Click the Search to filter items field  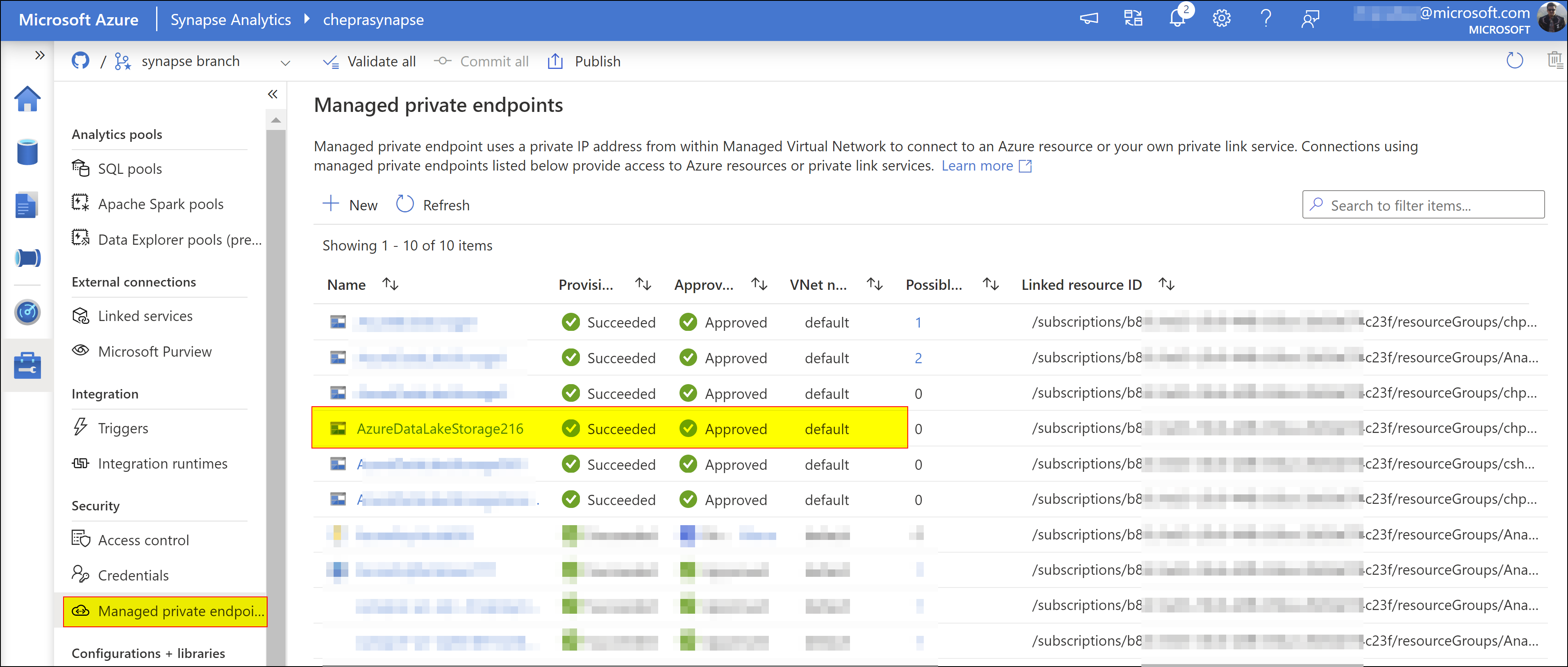[x=1423, y=205]
